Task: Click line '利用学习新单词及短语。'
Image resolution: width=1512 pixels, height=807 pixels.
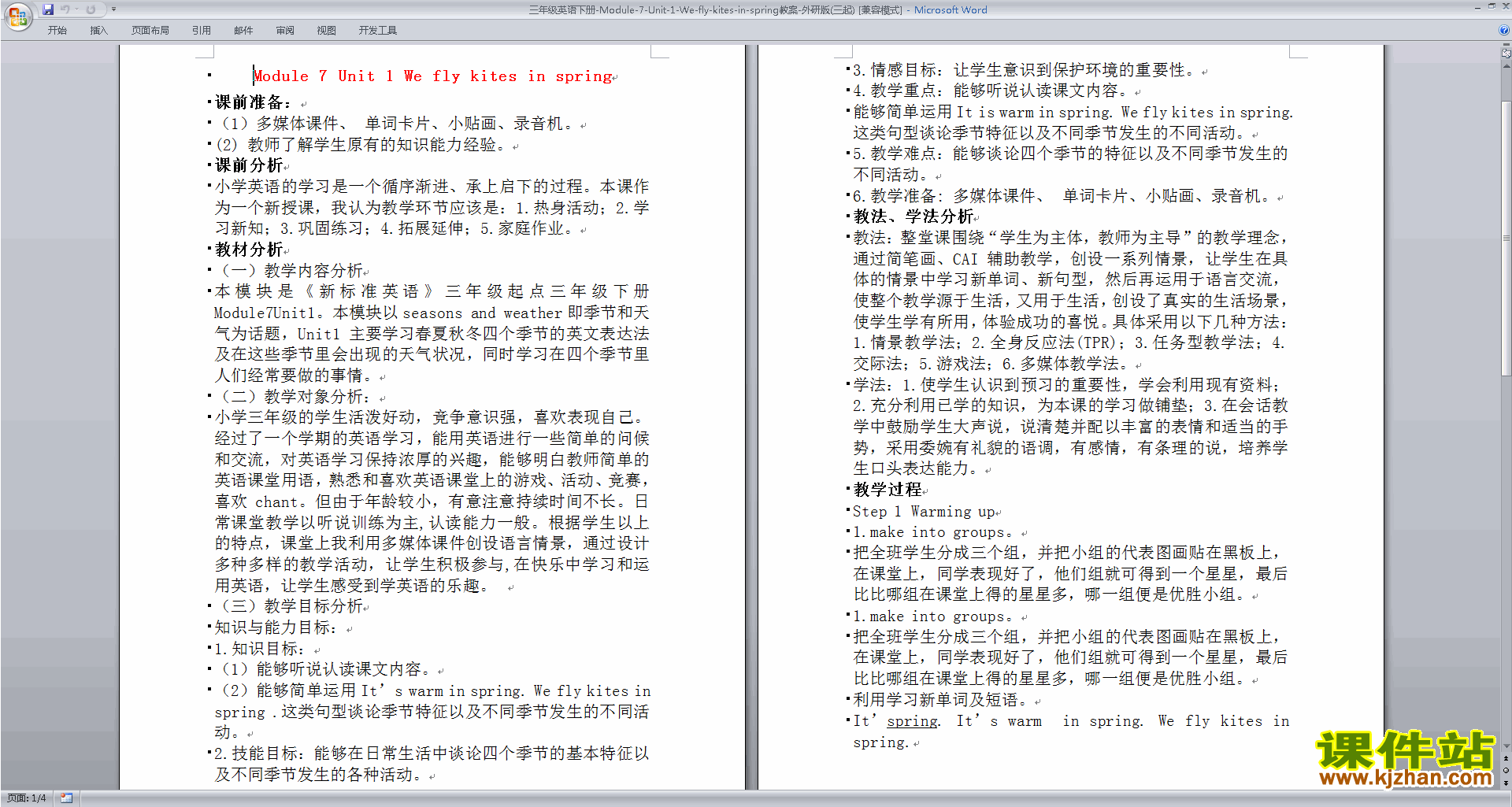Action: tap(941, 700)
